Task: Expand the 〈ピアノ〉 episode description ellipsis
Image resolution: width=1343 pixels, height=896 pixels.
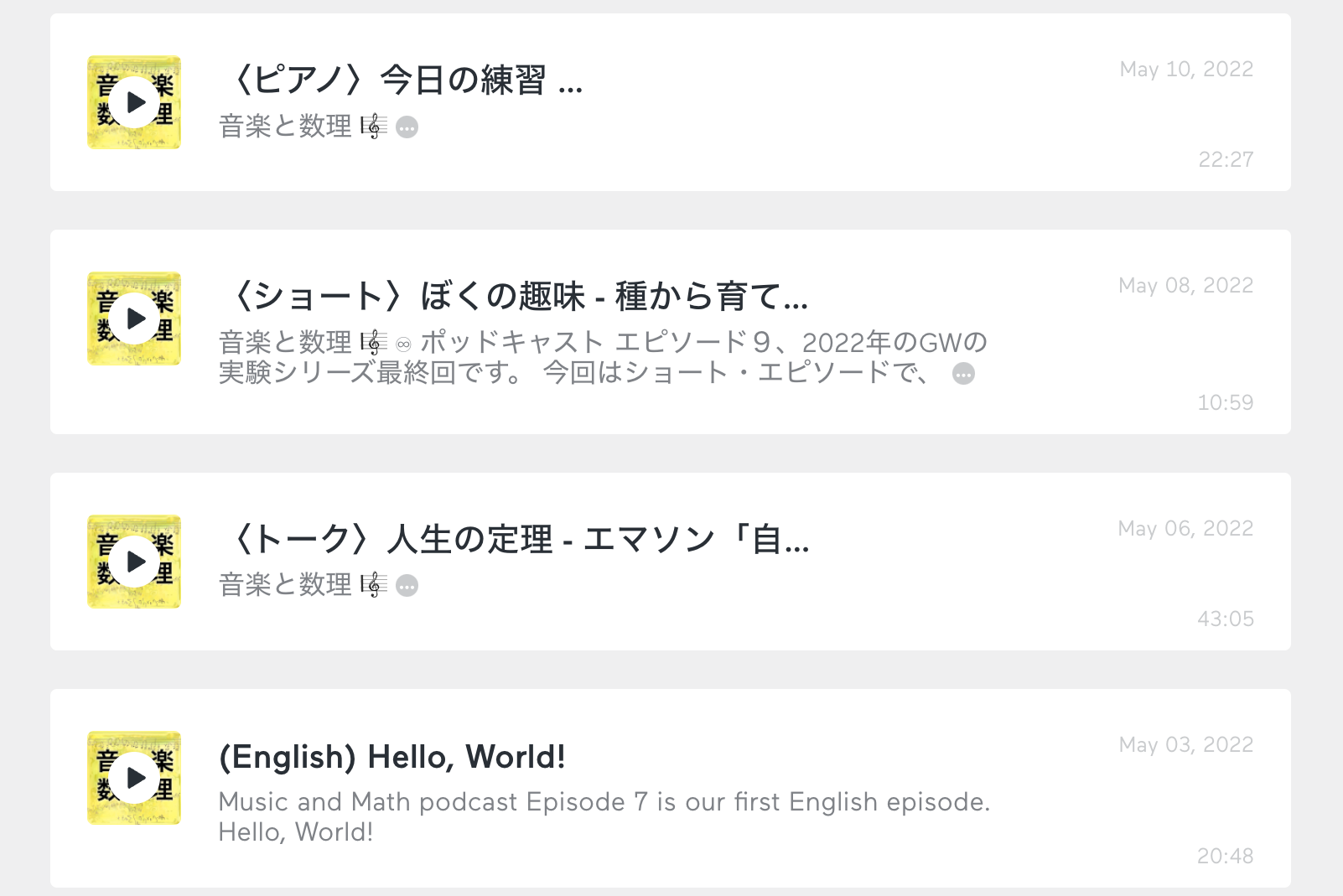Action: click(407, 127)
